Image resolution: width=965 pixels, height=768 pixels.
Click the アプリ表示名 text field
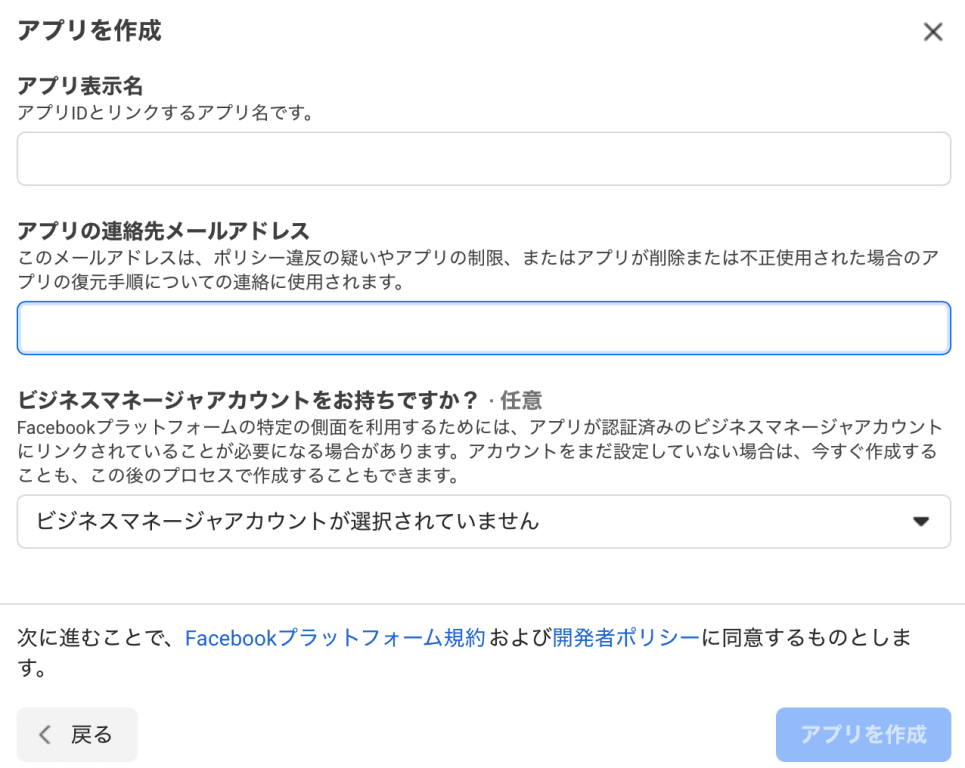[x=483, y=159]
